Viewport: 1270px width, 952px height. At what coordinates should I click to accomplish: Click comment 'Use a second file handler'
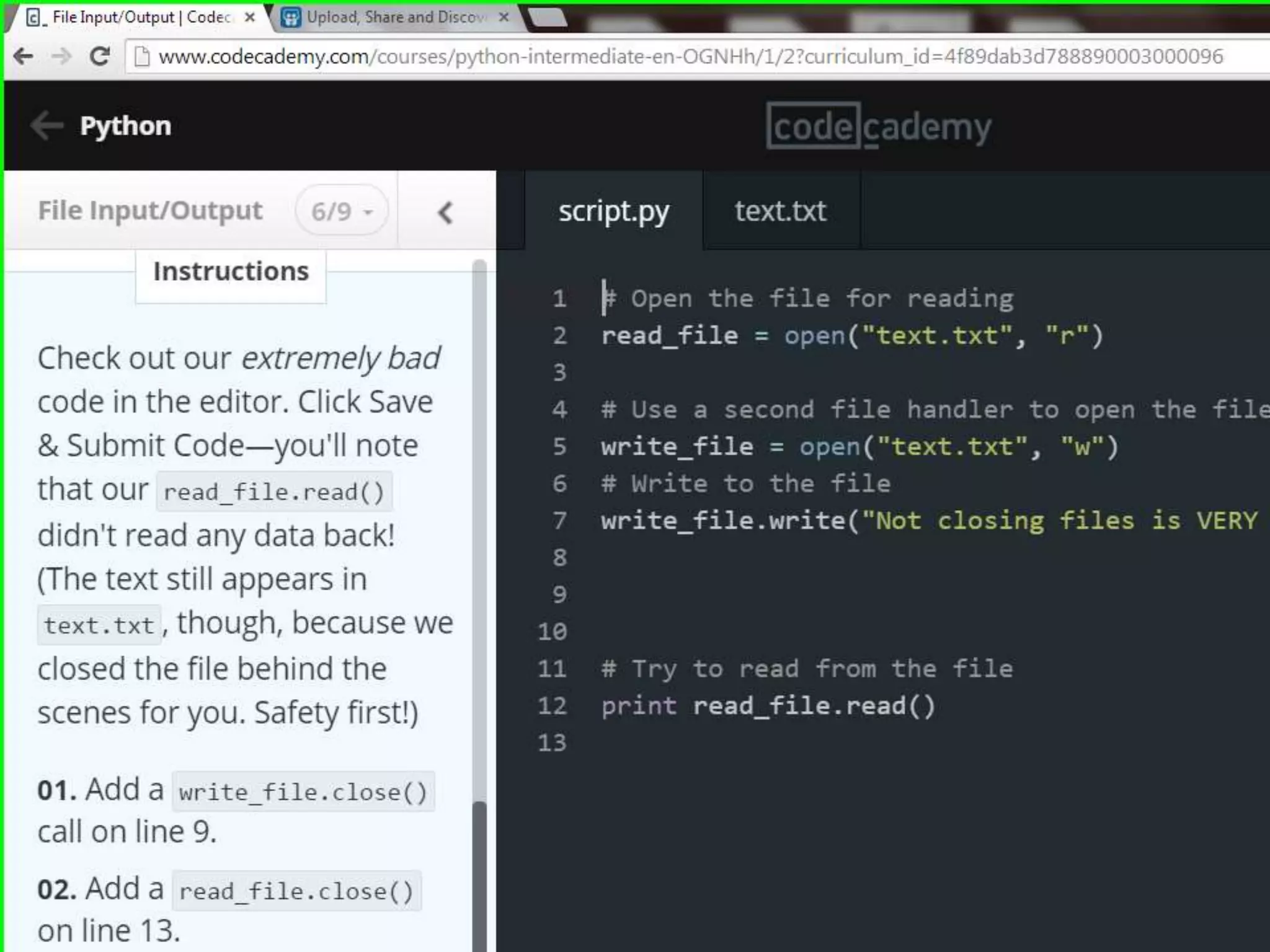935,410
